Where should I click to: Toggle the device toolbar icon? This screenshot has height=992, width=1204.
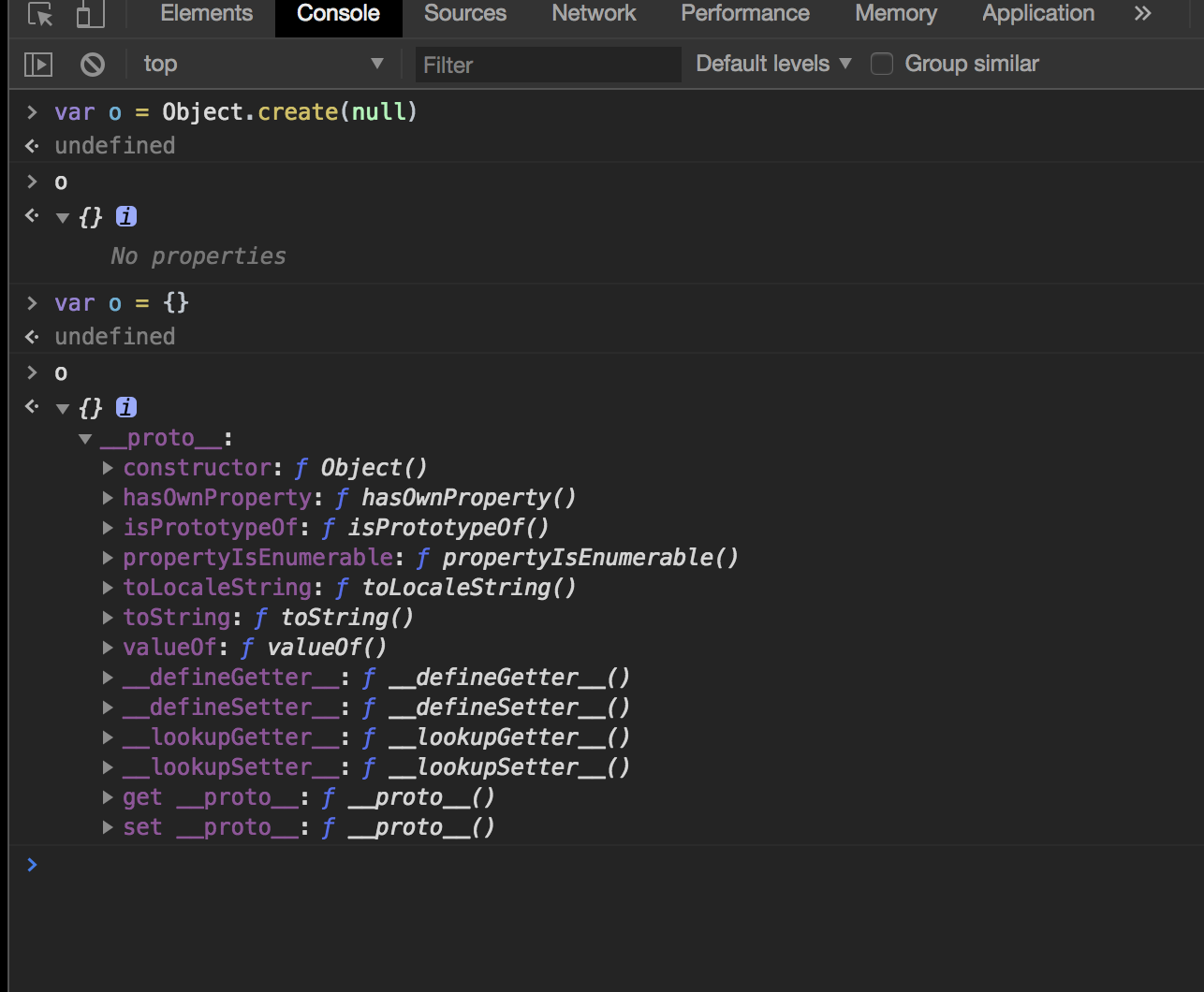pos(90,15)
